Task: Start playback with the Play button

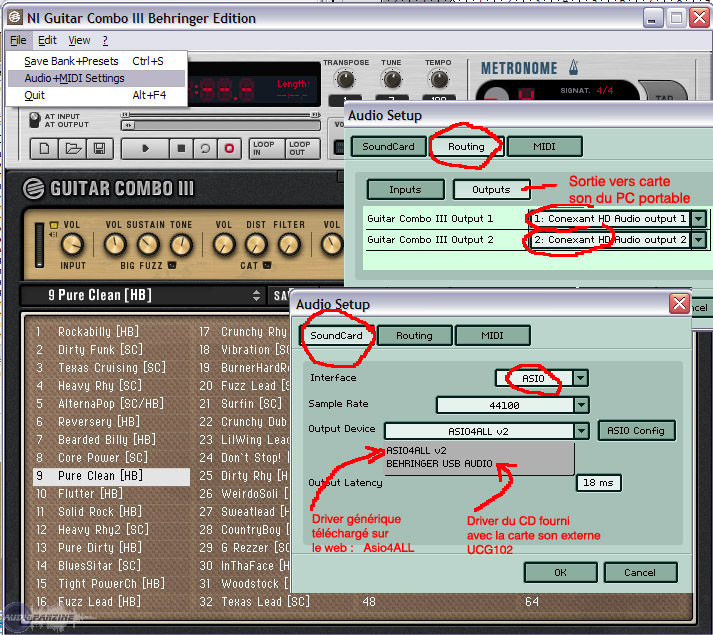Action: (145, 148)
